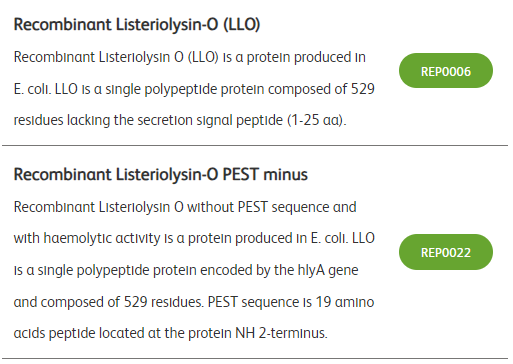This screenshot has height=364, width=513.
Task: Open the REP0022 product button
Action: click(446, 252)
